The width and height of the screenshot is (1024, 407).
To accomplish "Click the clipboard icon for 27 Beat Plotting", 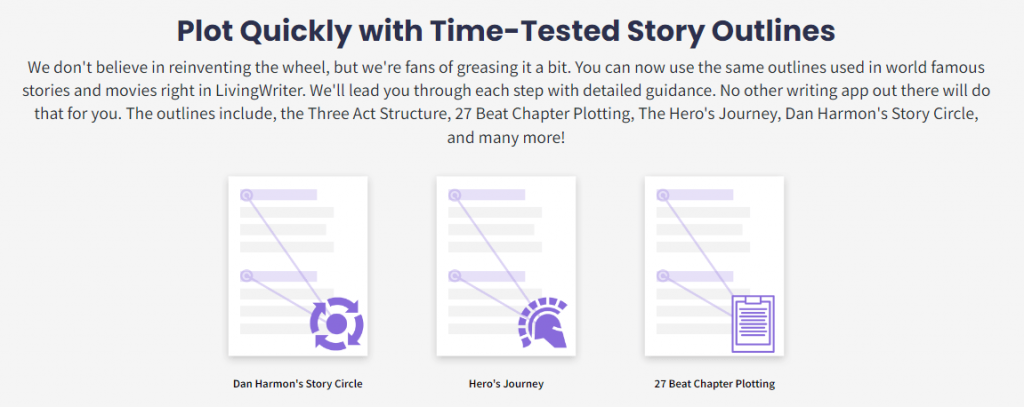I will click(753, 323).
